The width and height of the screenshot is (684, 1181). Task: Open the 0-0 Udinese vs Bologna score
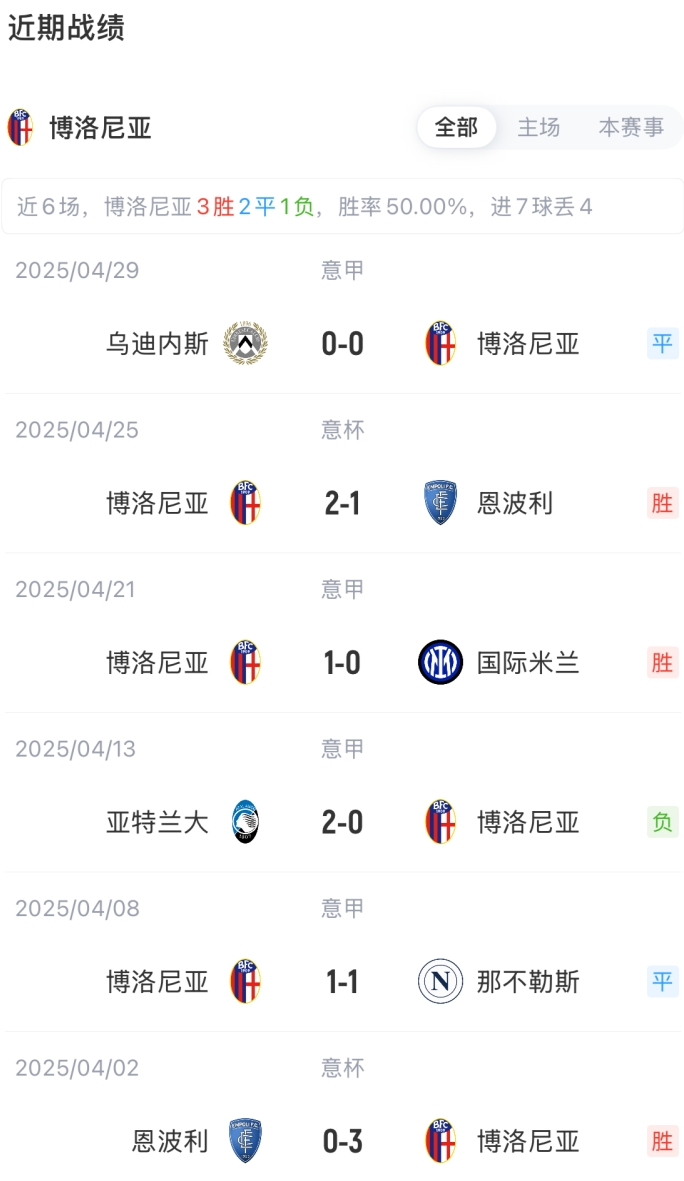click(342, 344)
